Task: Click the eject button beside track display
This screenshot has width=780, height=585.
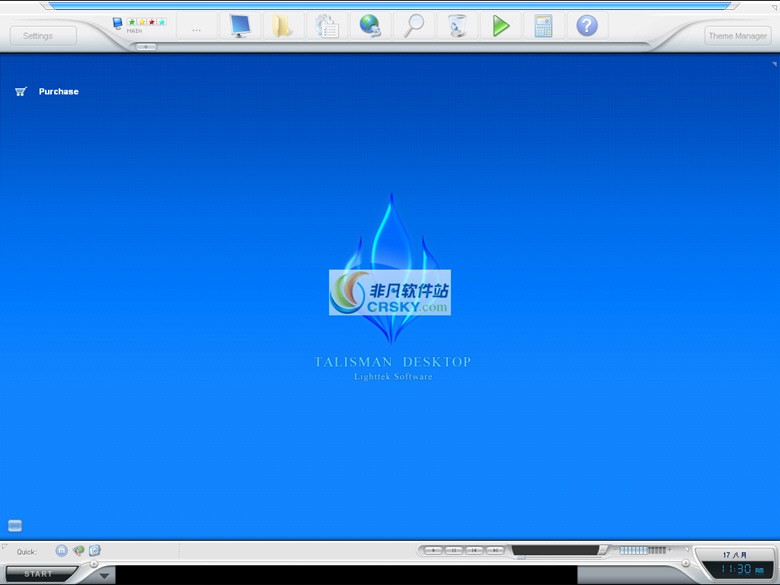Action: [603, 550]
